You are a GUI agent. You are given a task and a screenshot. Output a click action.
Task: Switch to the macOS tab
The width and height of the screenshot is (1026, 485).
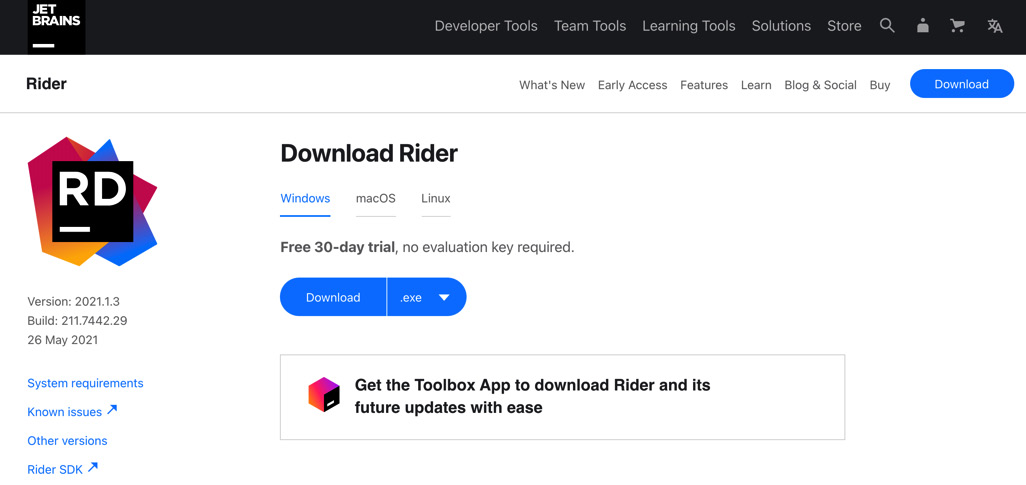coord(376,198)
